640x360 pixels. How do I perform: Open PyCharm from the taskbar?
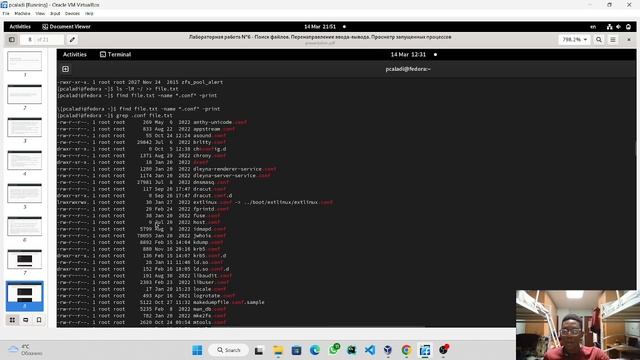pos(351,350)
